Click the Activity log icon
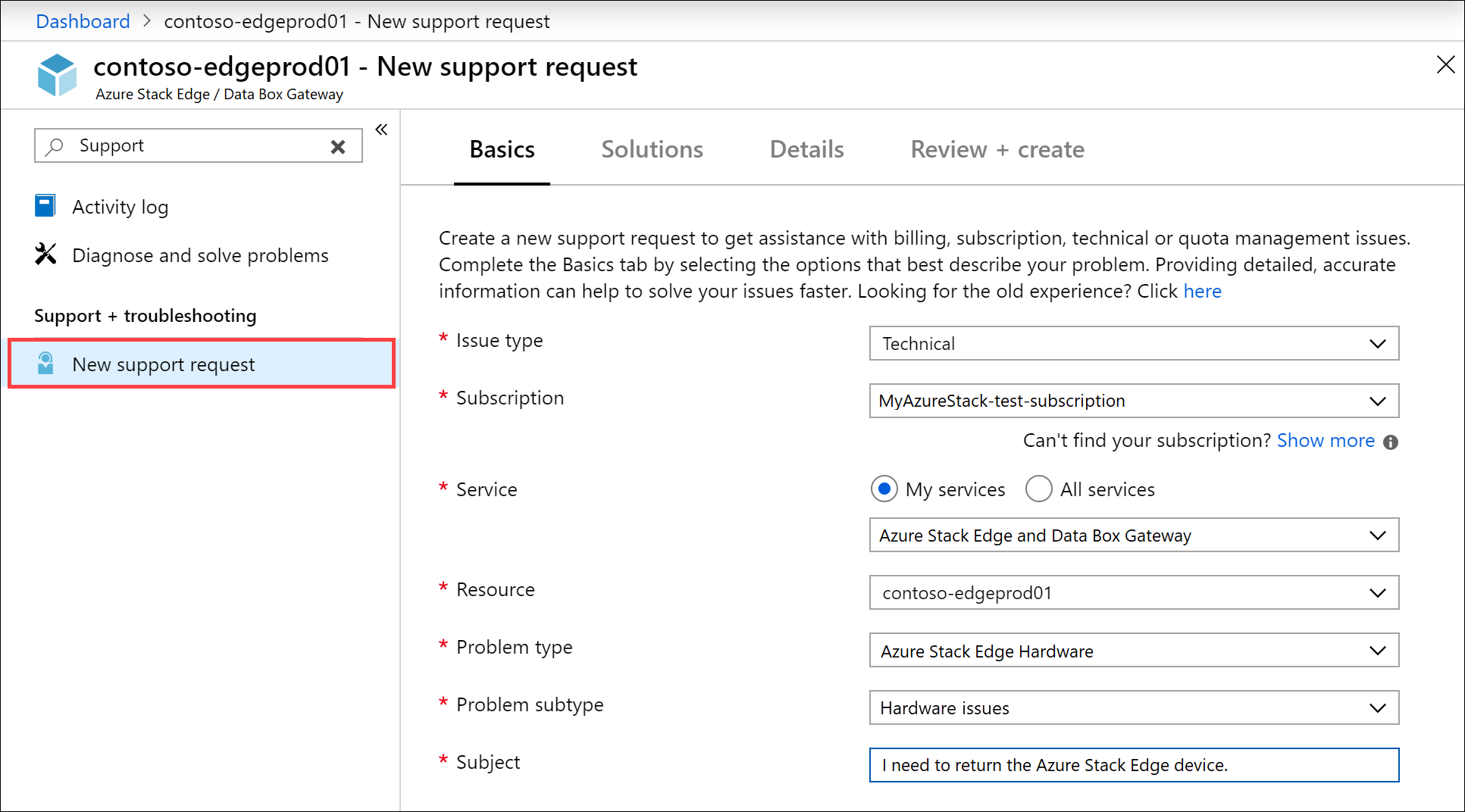 coord(45,206)
